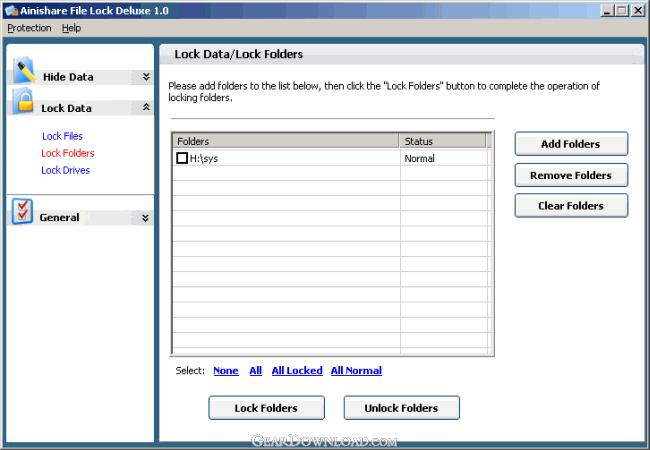Click the Lock Data section title
Image resolution: width=650 pixels, height=450 pixels.
[66, 108]
